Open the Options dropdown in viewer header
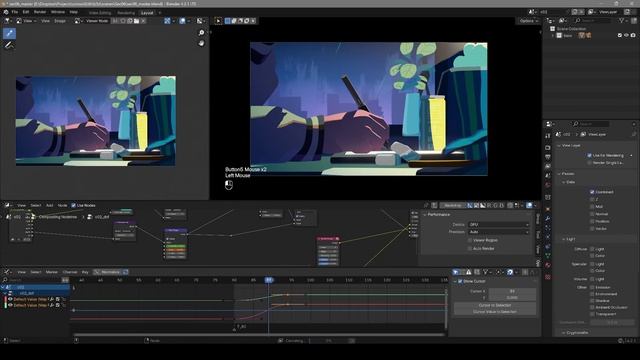The height and width of the screenshot is (360, 640). click(x=528, y=21)
